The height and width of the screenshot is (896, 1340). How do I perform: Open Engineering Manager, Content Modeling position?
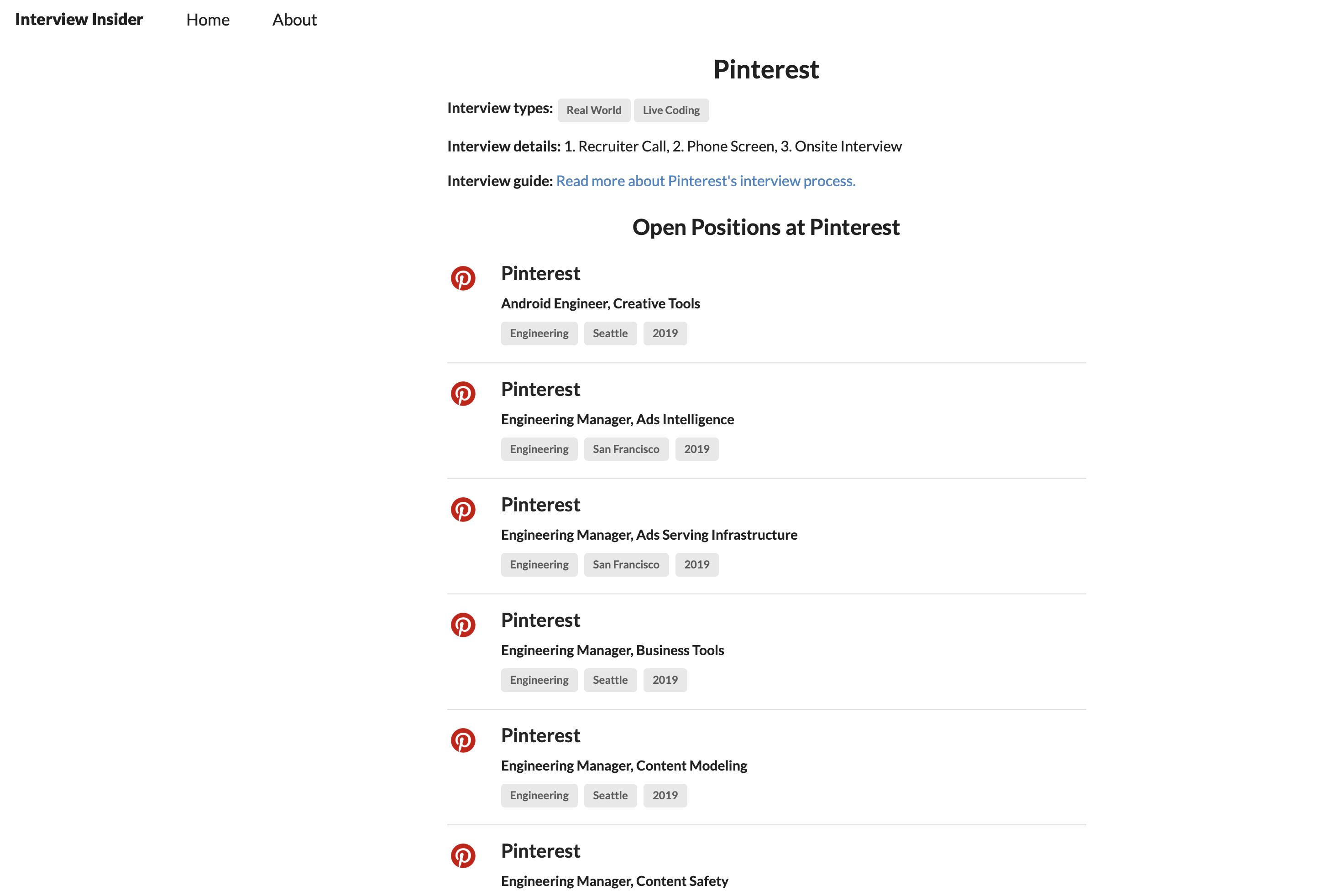point(624,766)
